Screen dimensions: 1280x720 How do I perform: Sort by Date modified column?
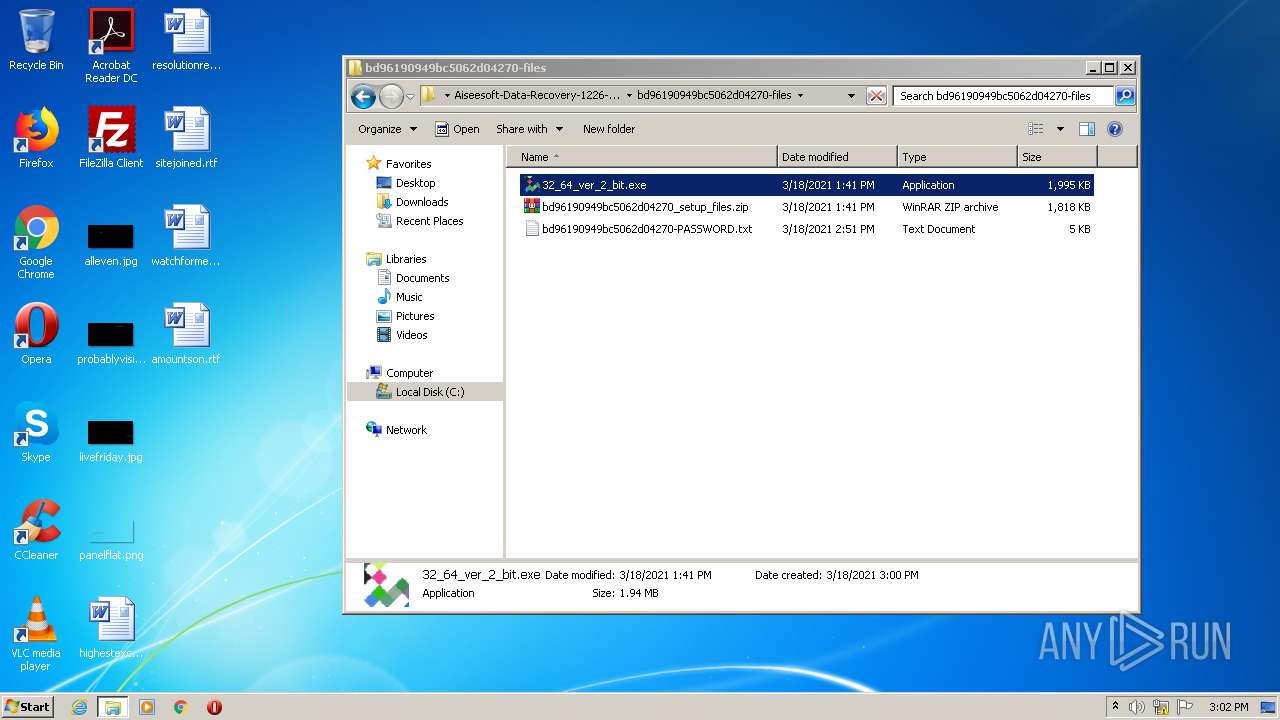click(x=837, y=157)
